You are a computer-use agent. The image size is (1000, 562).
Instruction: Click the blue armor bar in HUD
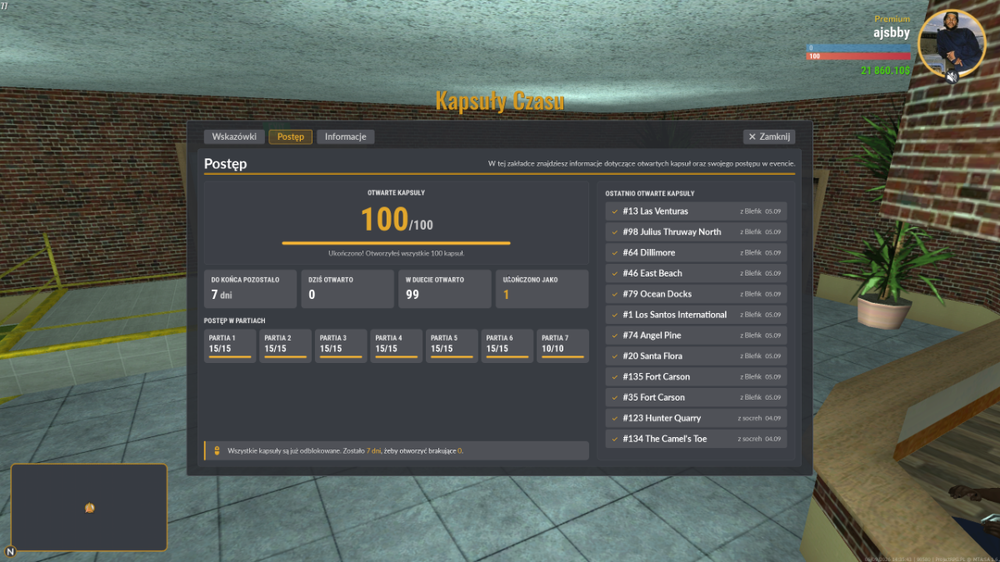[x=858, y=48]
